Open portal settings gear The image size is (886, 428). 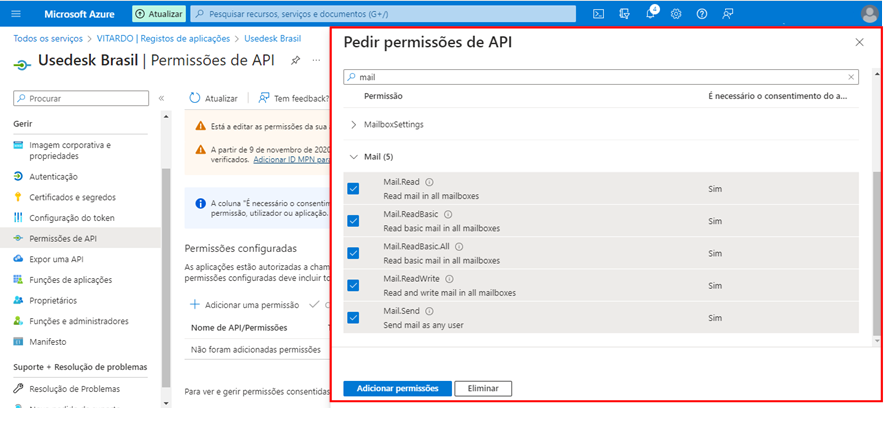tap(676, 14)
